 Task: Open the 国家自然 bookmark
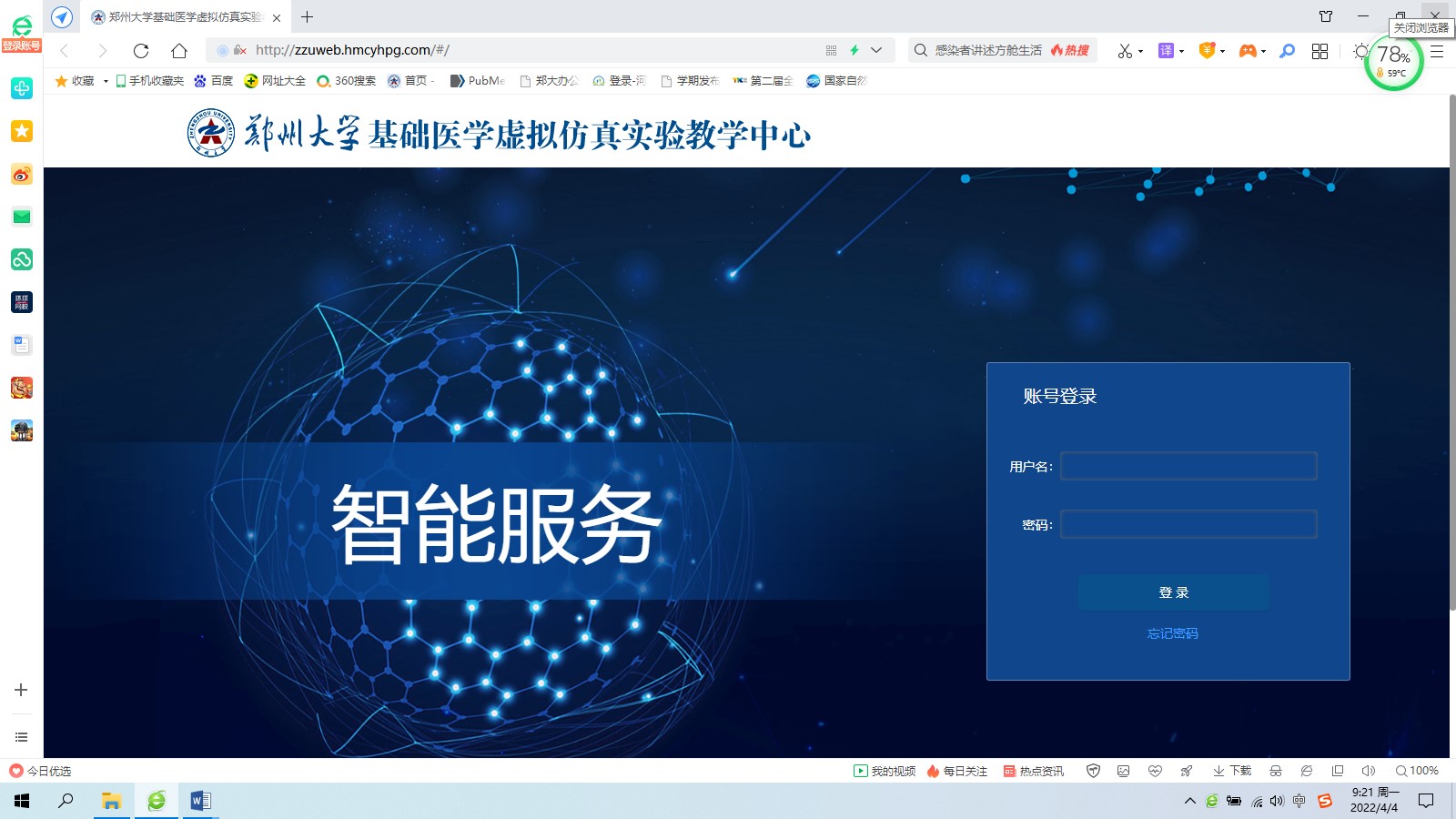(x=837, y=81)
